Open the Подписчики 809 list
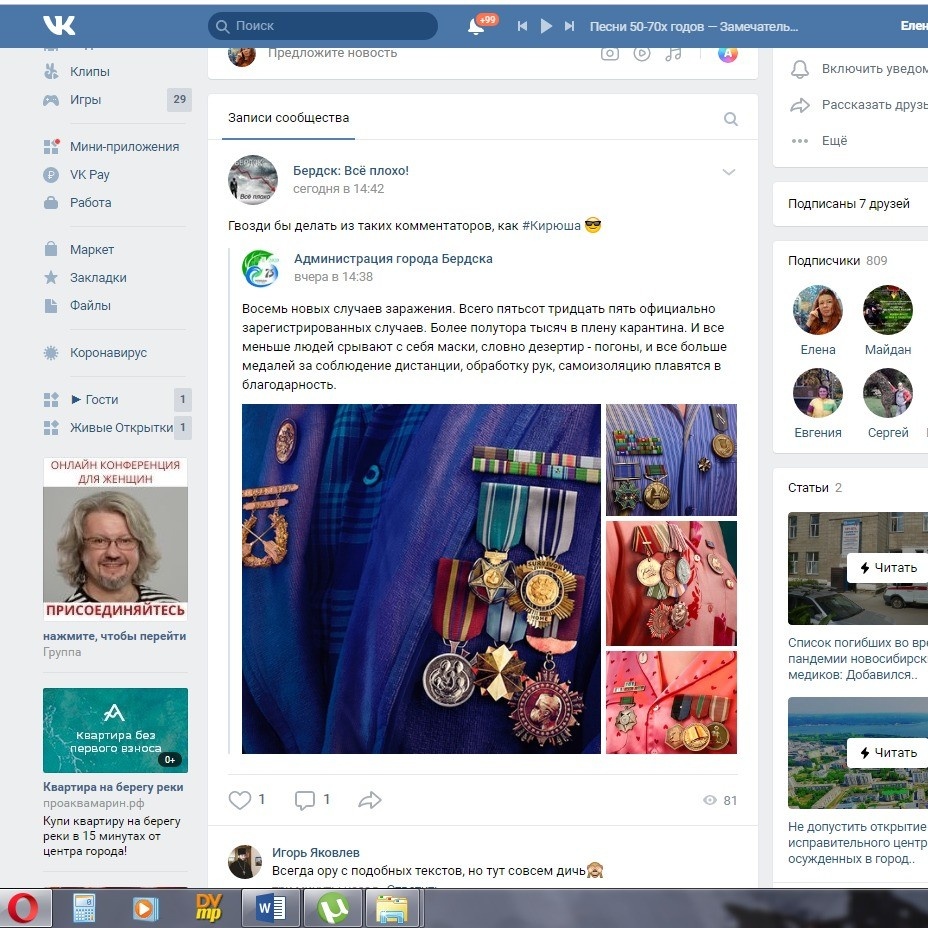The height and width of the screenshot is (928, 928). (x=837, y=260)
